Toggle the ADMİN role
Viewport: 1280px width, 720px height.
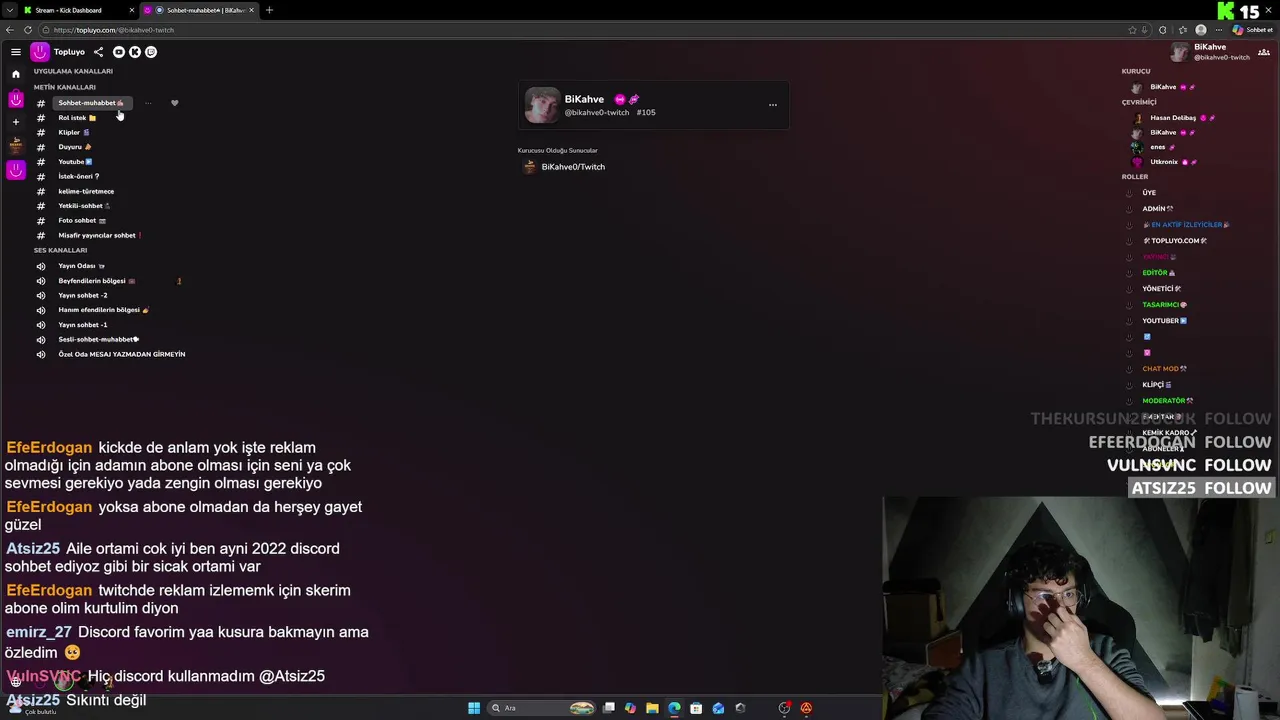[x=1157, y=209]
